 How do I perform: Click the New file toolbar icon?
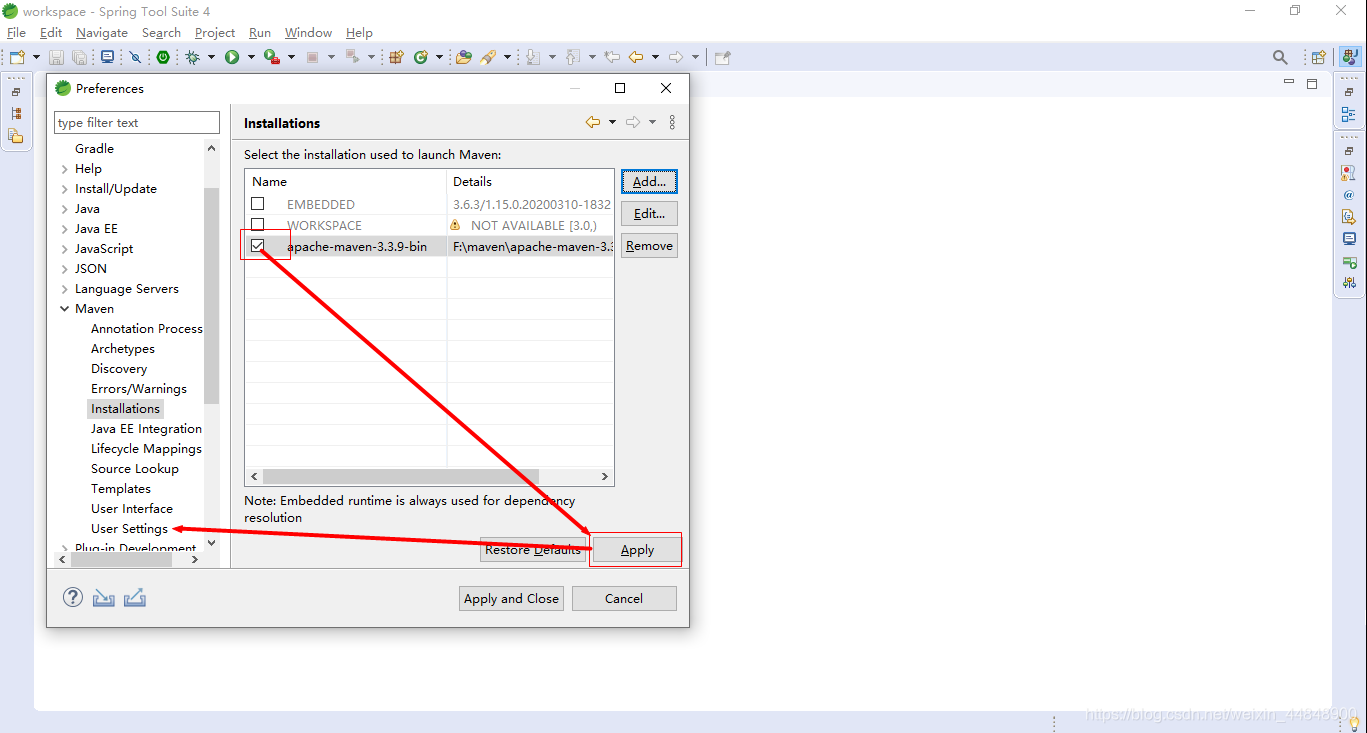[17, 57]
